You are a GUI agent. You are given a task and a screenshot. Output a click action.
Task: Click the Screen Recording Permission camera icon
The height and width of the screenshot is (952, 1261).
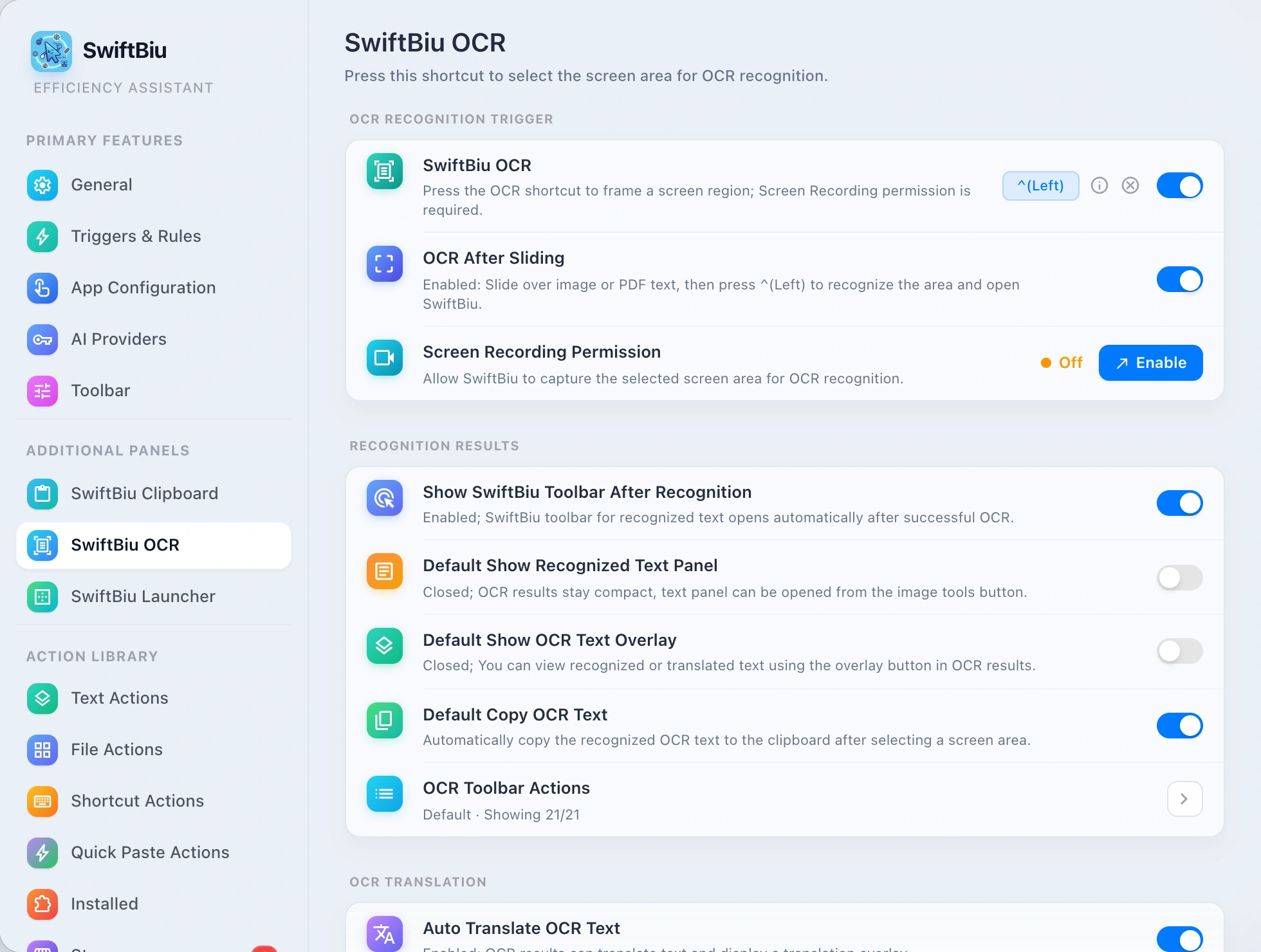385,358
